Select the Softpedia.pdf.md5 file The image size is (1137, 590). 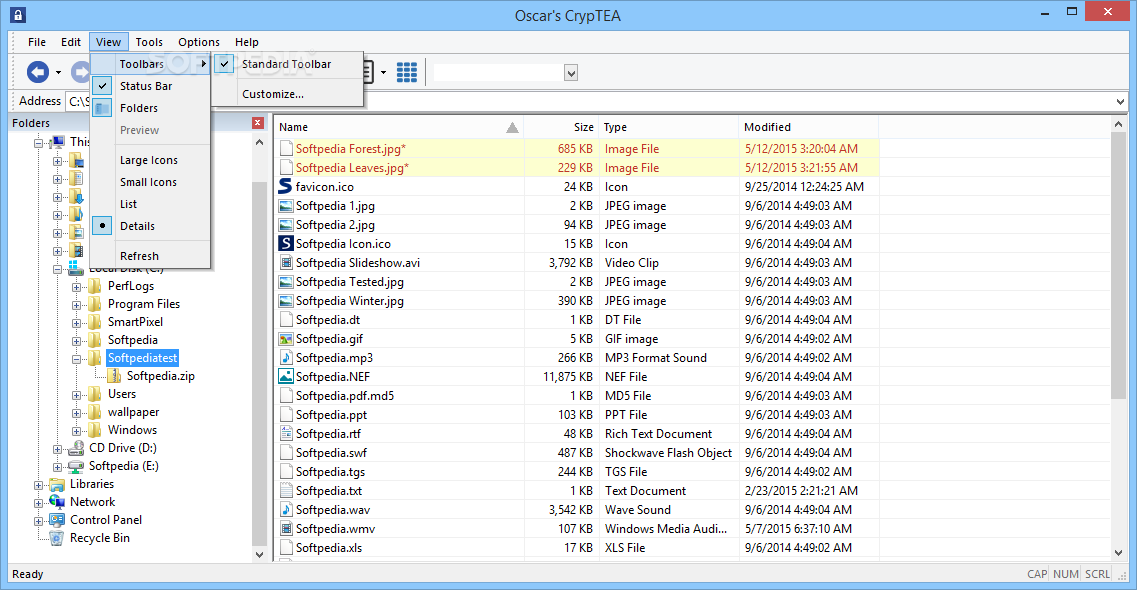click(x=344, y=396)
